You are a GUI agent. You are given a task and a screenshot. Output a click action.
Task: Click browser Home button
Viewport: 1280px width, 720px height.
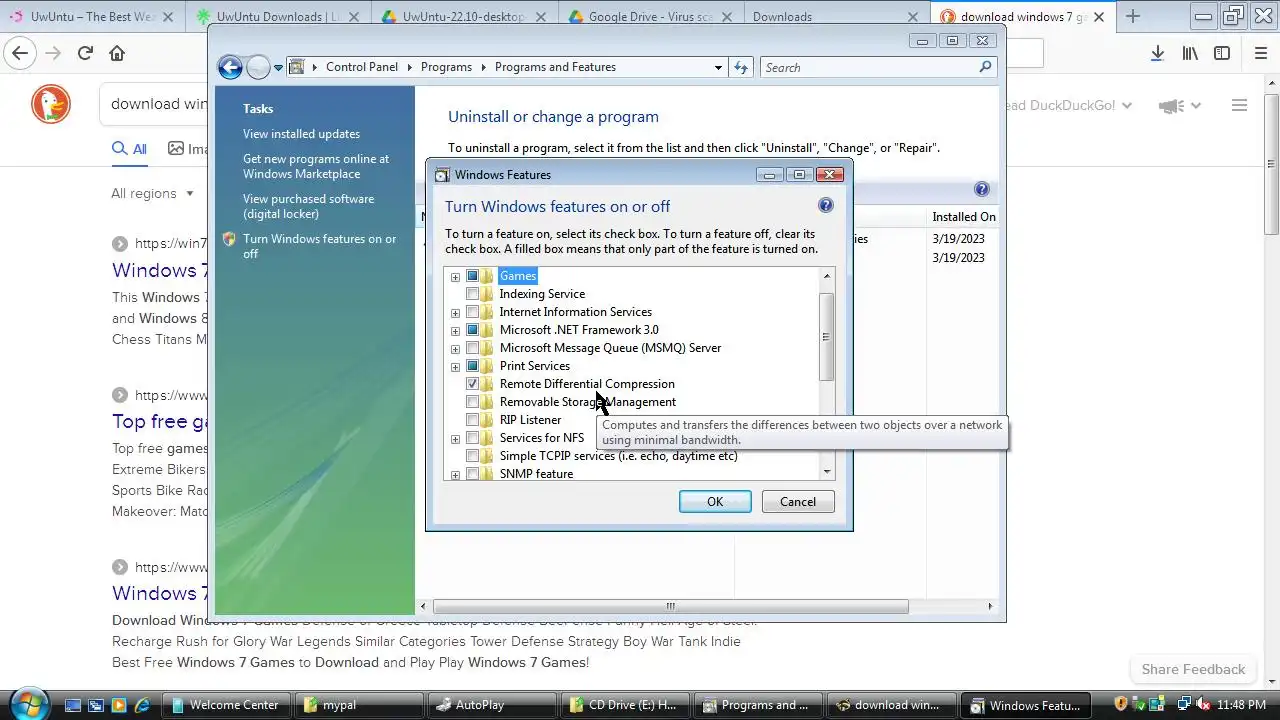point(117,53)
